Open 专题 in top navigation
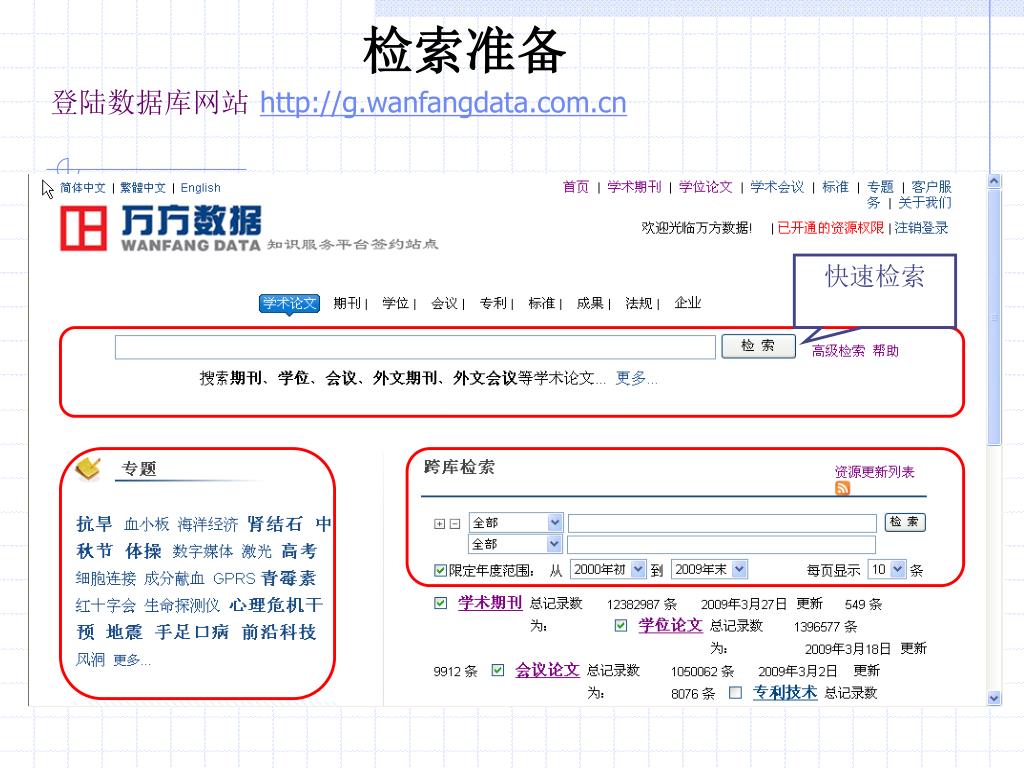This screenshot has height=768, width=1024. tap(880, 187)
